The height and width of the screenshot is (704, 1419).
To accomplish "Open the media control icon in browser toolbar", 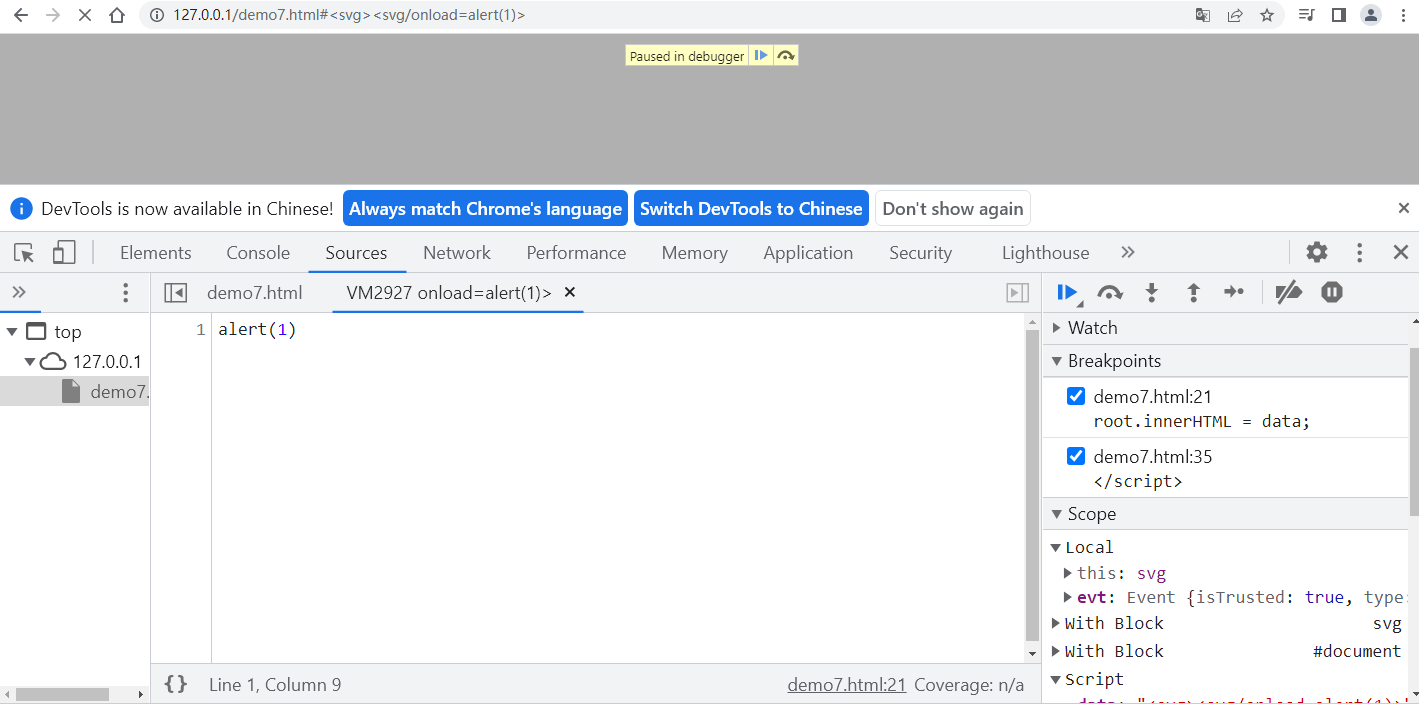I will tap(1306, 15).
